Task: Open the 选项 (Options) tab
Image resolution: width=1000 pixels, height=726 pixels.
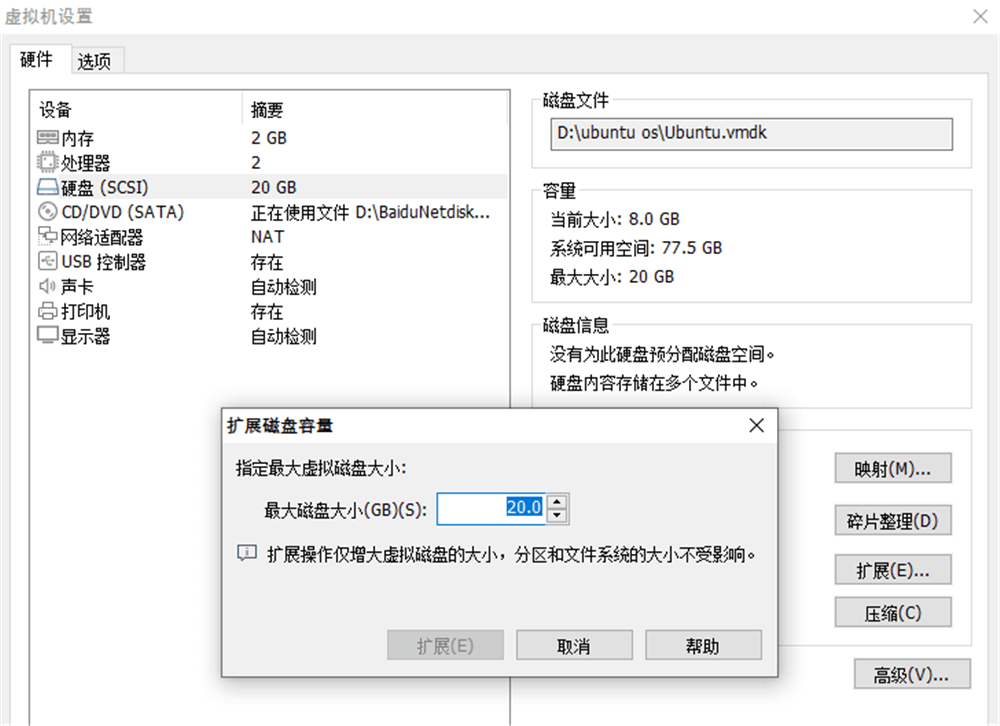Action: pos(95,61)
